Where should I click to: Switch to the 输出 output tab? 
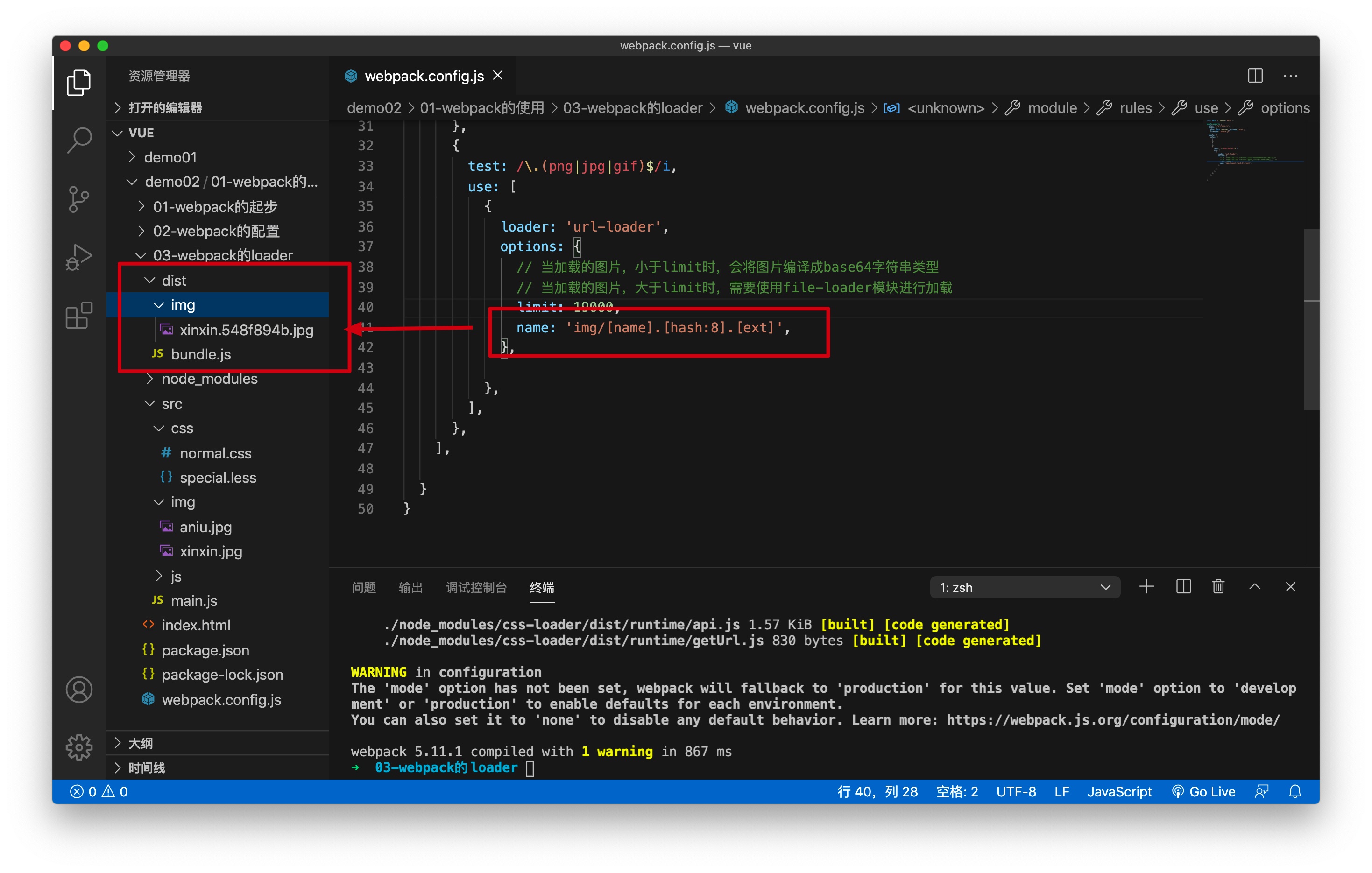click(410, 587)
